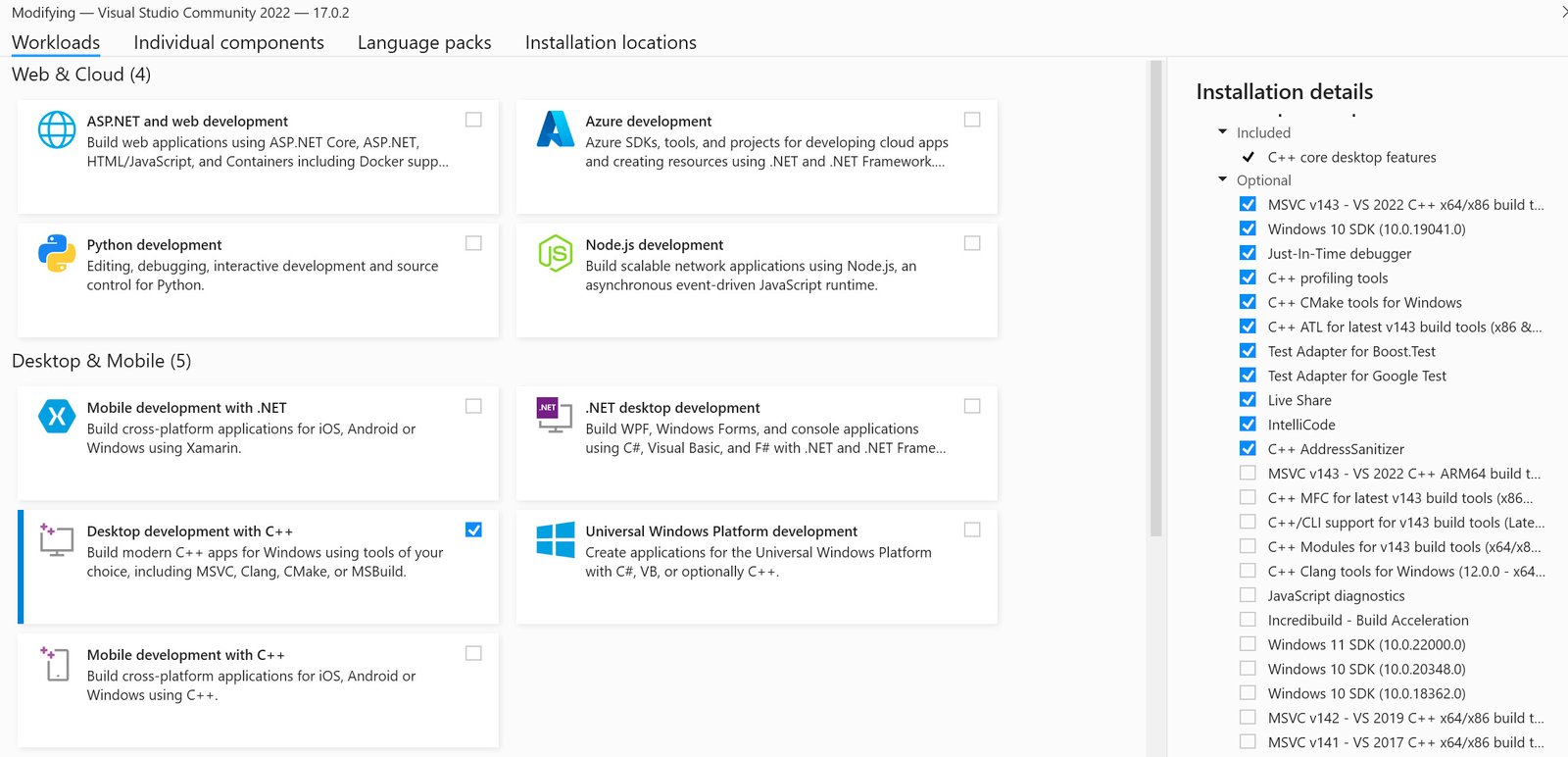Uncheck Just-In-Time debugger option
This screenshot has width=1568, height=757.
1248,253
